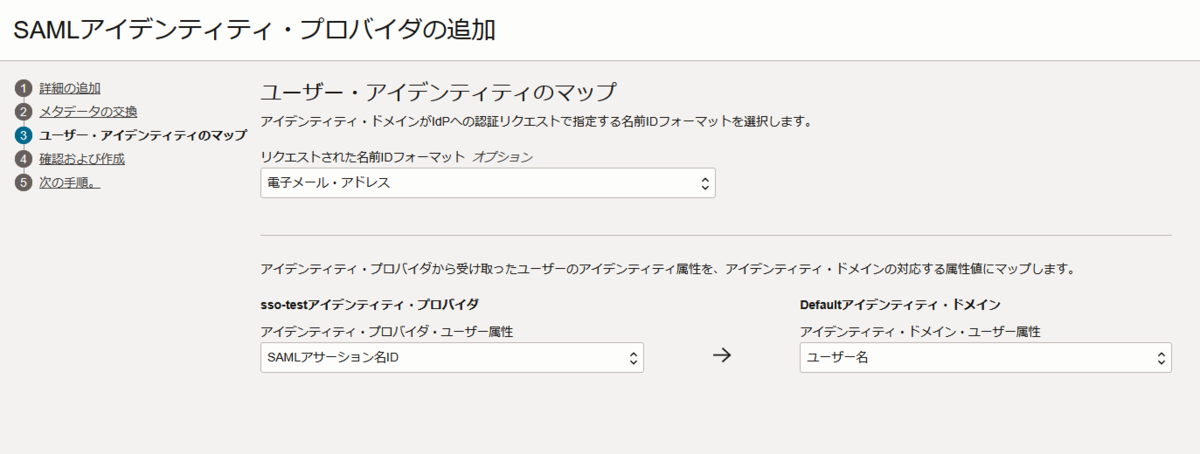Open the 次の手順。 step link

point(69,183)
